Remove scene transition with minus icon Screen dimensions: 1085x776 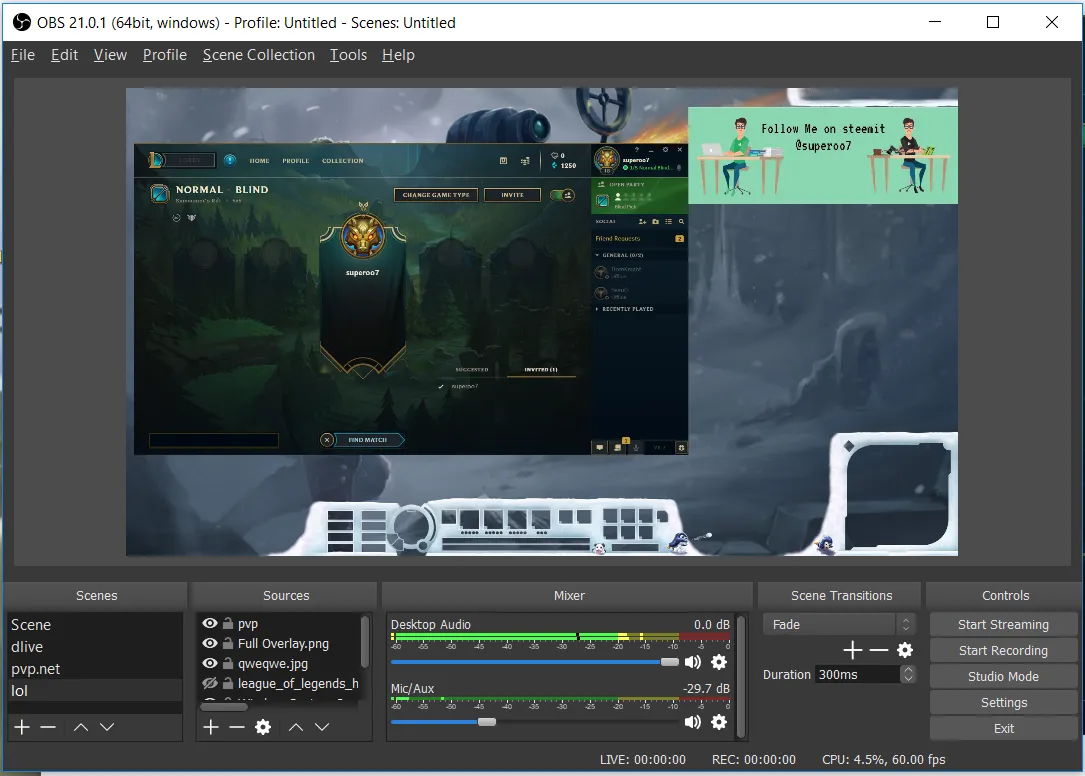(x=879, y=650)
